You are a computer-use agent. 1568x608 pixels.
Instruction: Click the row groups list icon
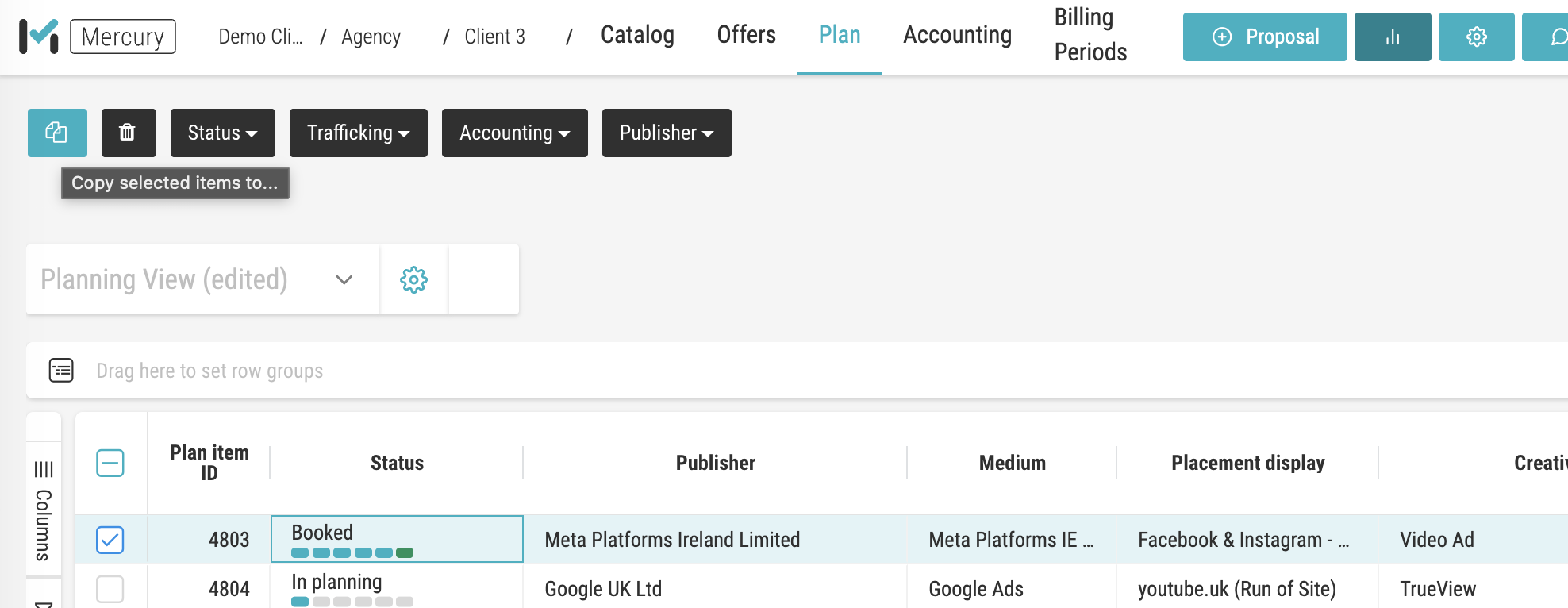[61, 371]
